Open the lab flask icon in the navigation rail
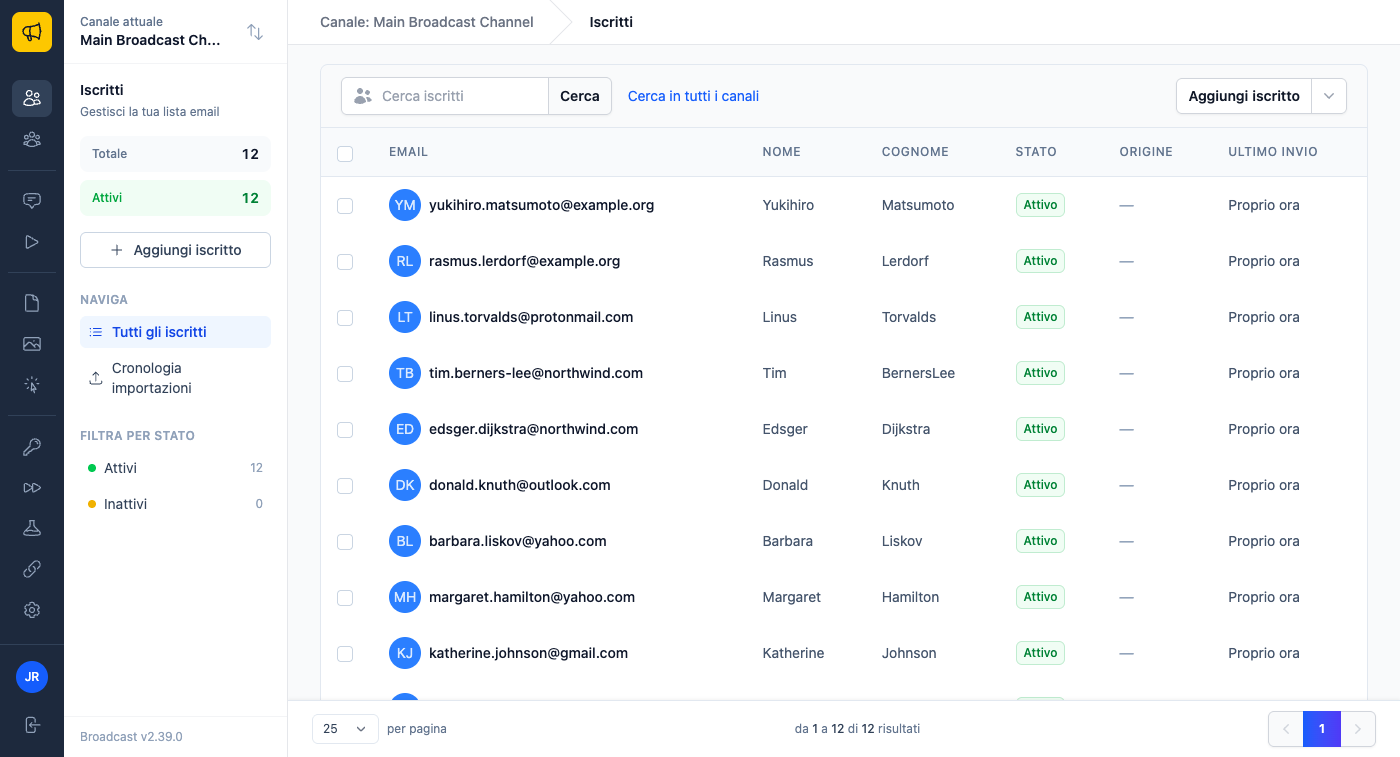This screenshot has height=757, width=1400. [32, 528]
